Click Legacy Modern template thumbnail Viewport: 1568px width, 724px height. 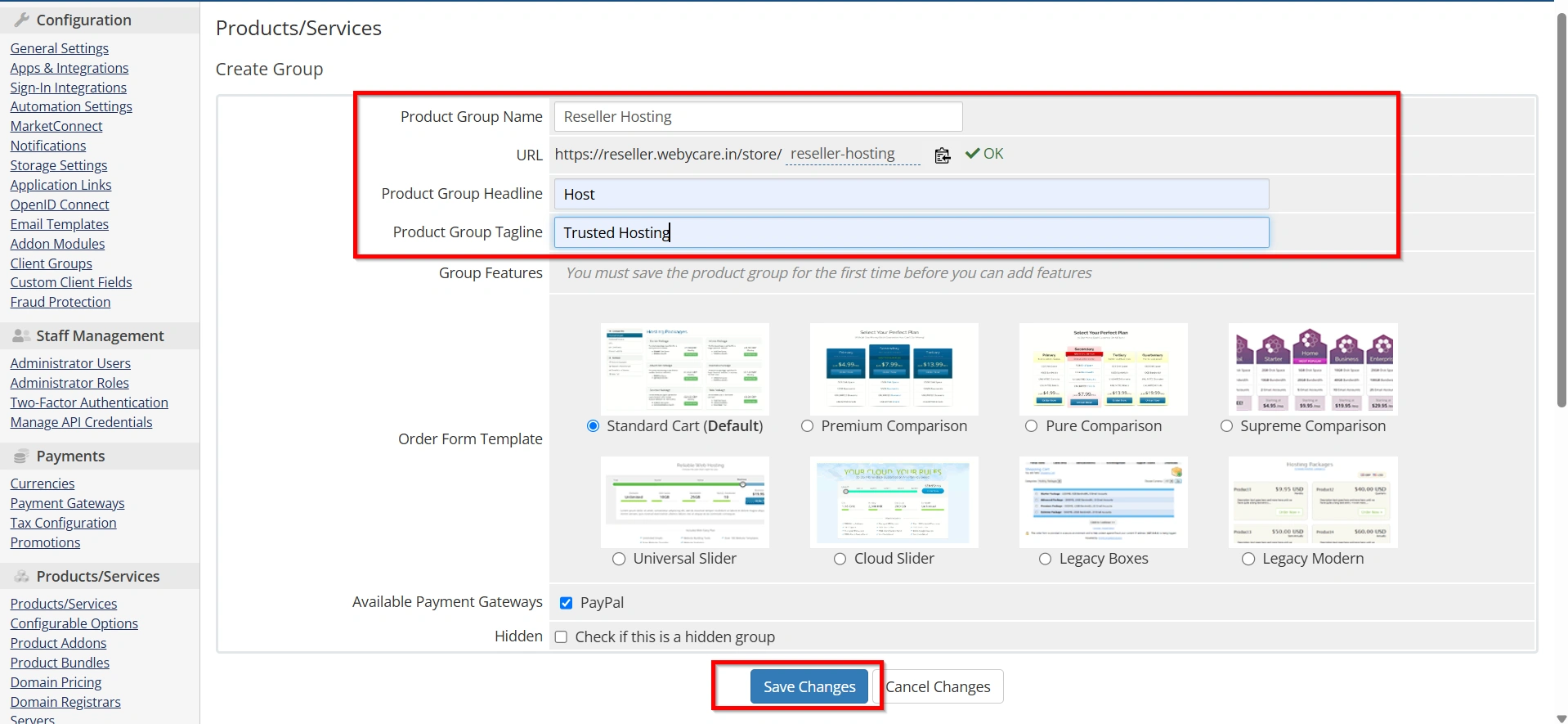(x=1313, y=501)
